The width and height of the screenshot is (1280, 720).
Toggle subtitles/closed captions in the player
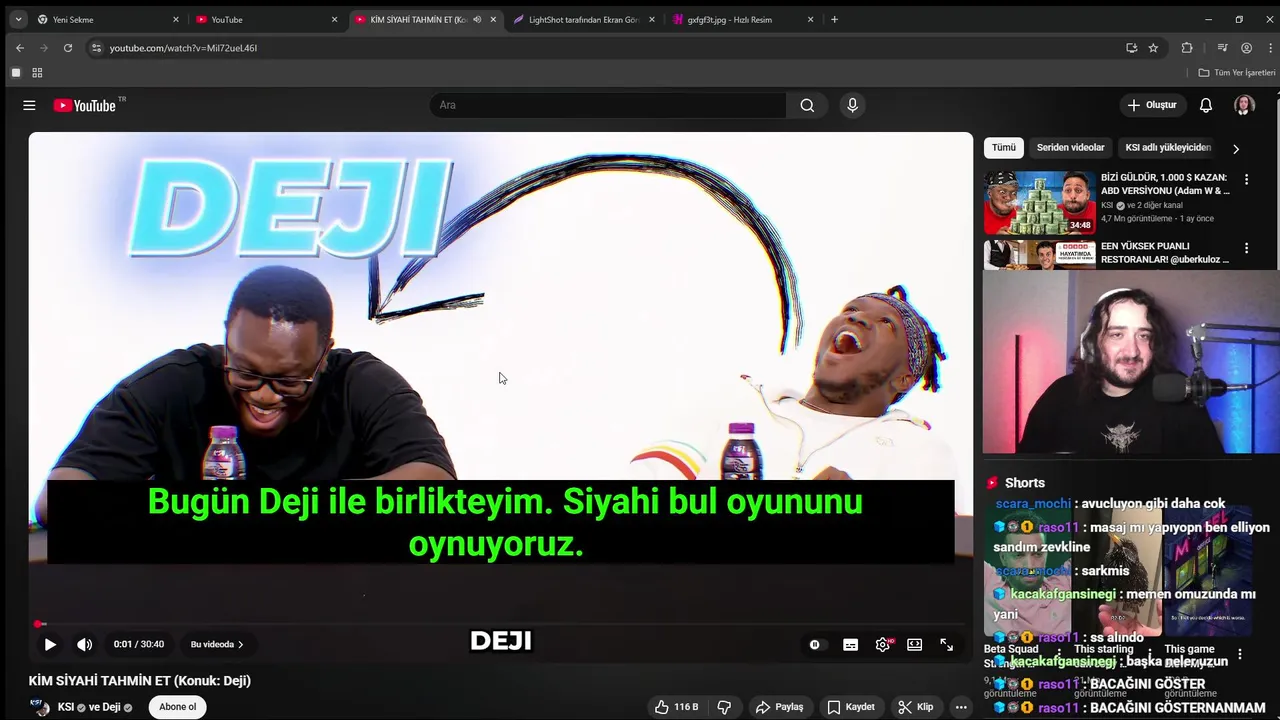tap(850, 645)
